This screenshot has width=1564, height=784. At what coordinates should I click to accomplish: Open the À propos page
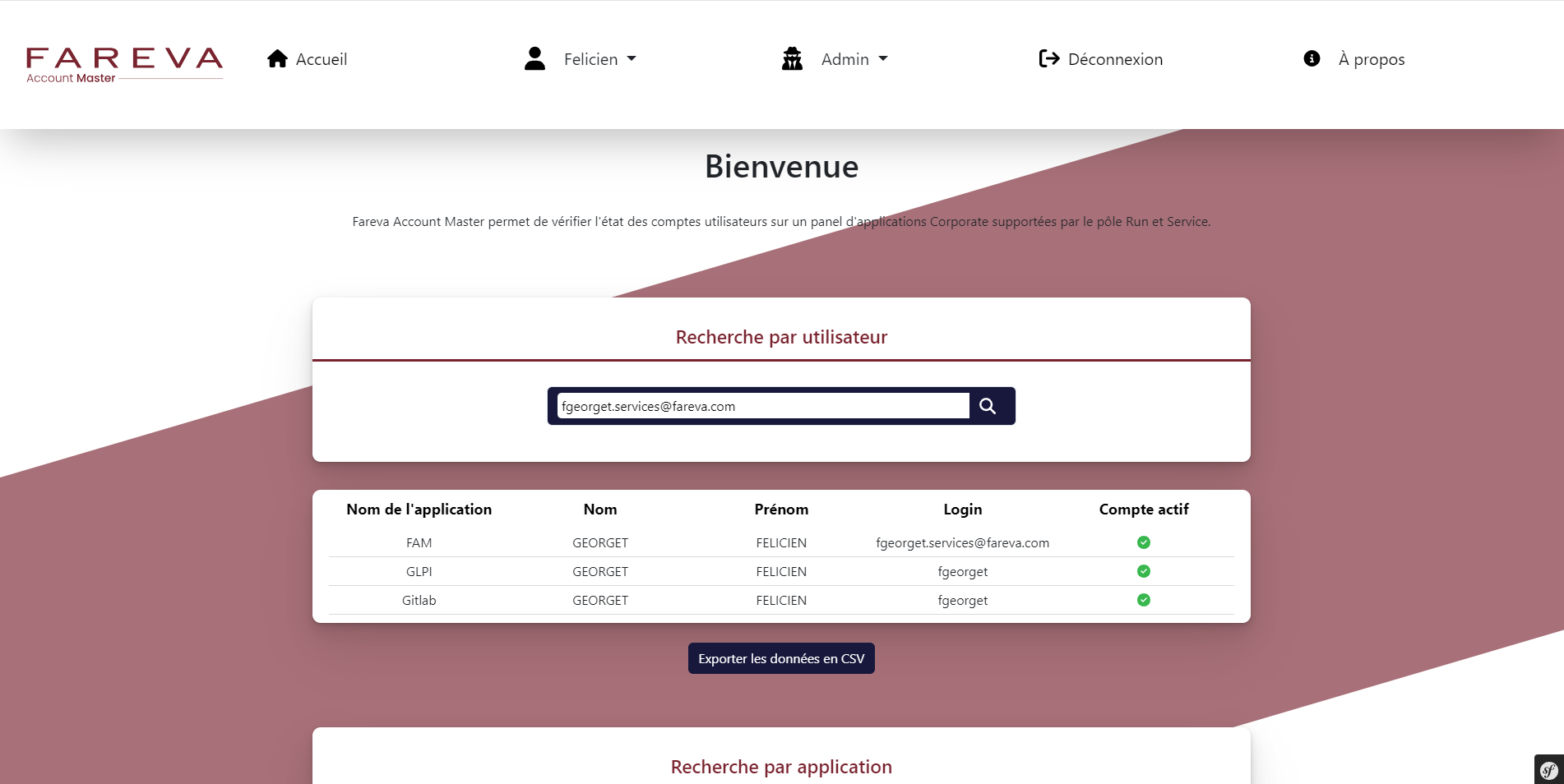tap(1371, 58)
